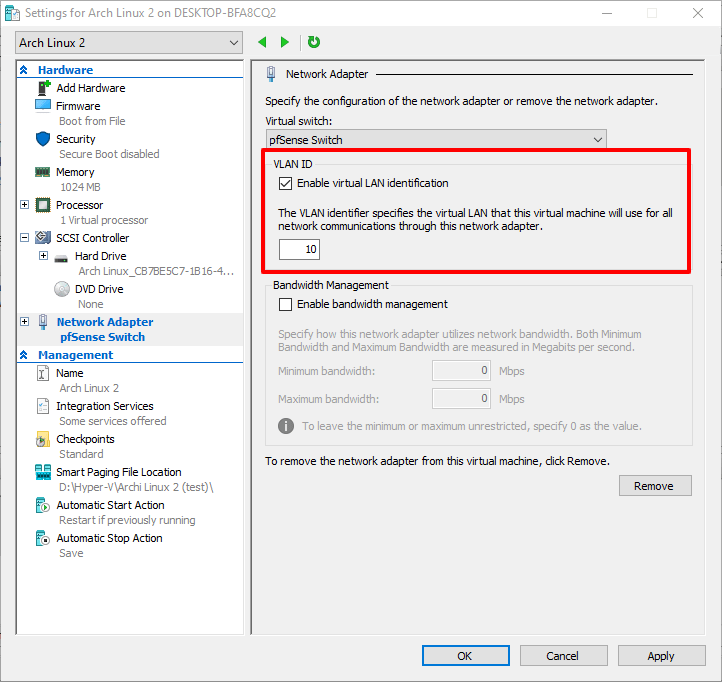Collapse the SCSI Controller tree node
722x682 pixels.
click(x=25, y=238)
